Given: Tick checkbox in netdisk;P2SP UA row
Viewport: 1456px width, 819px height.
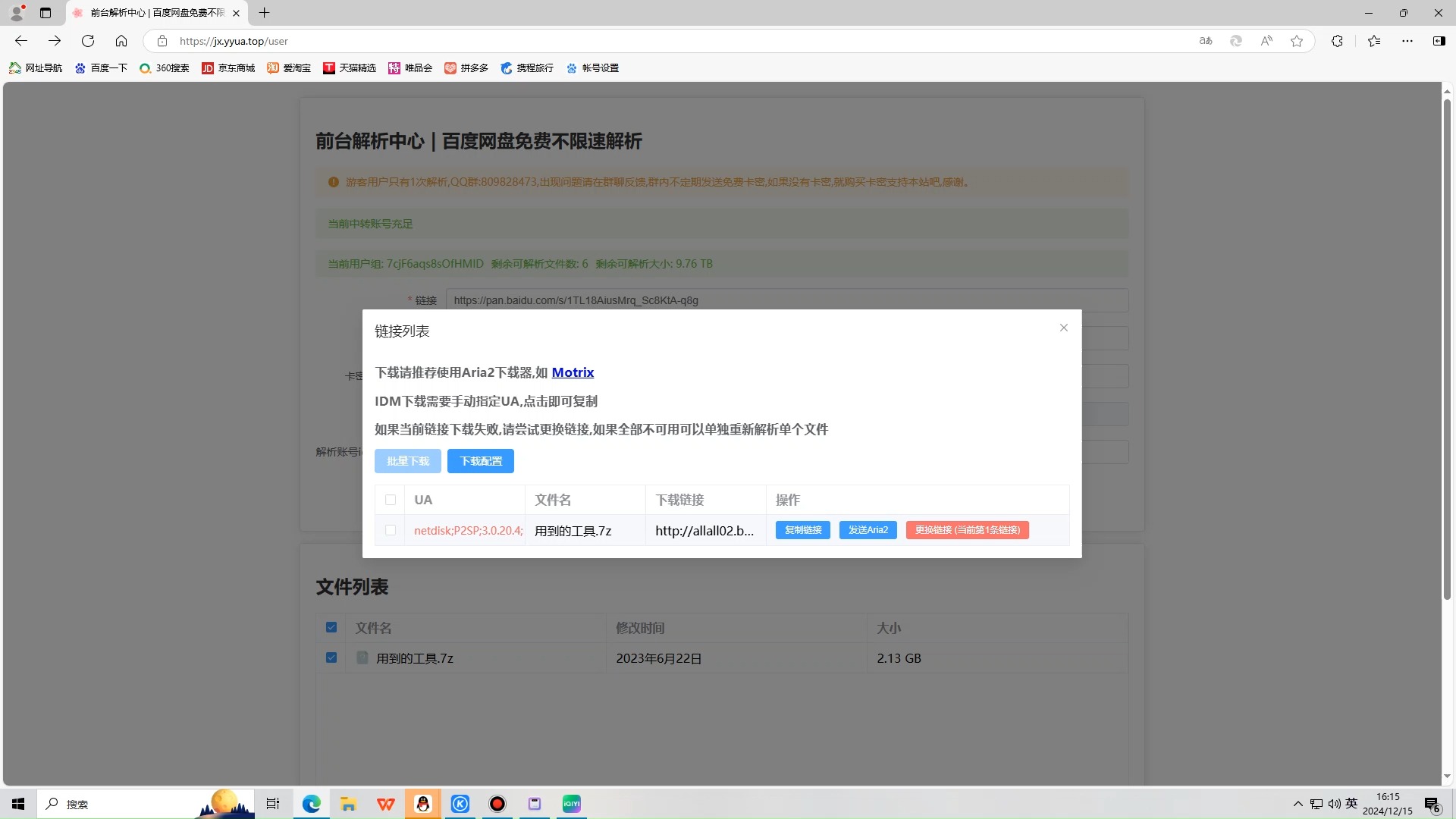Looking at the screenshot, I should (391, 530).
